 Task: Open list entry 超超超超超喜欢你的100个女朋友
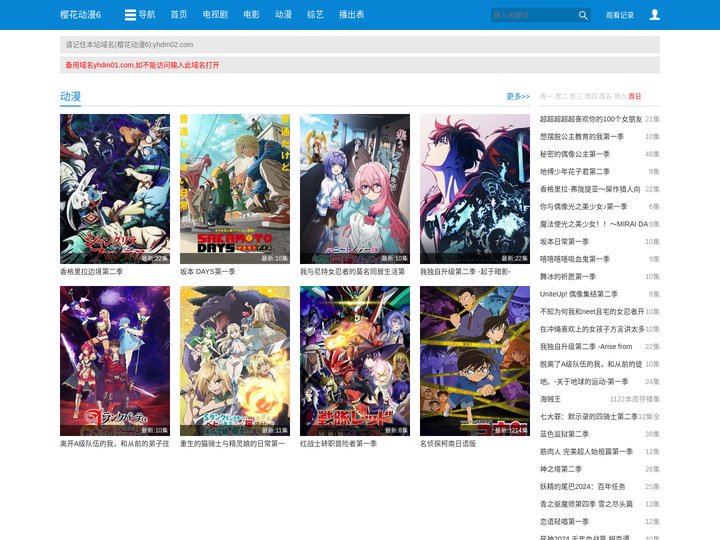pos(591,119)
